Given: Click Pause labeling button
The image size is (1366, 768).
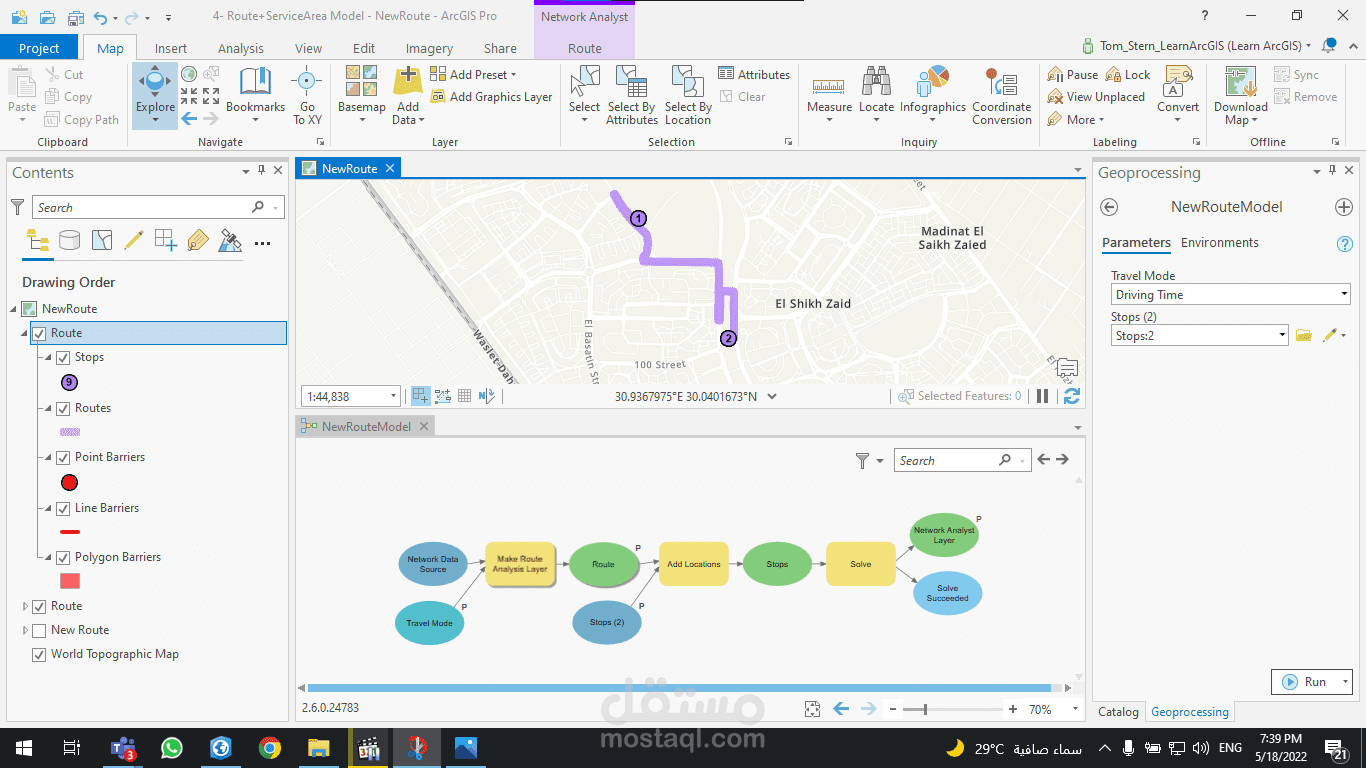Looking at the screenshot, I should coord(1072,74).
